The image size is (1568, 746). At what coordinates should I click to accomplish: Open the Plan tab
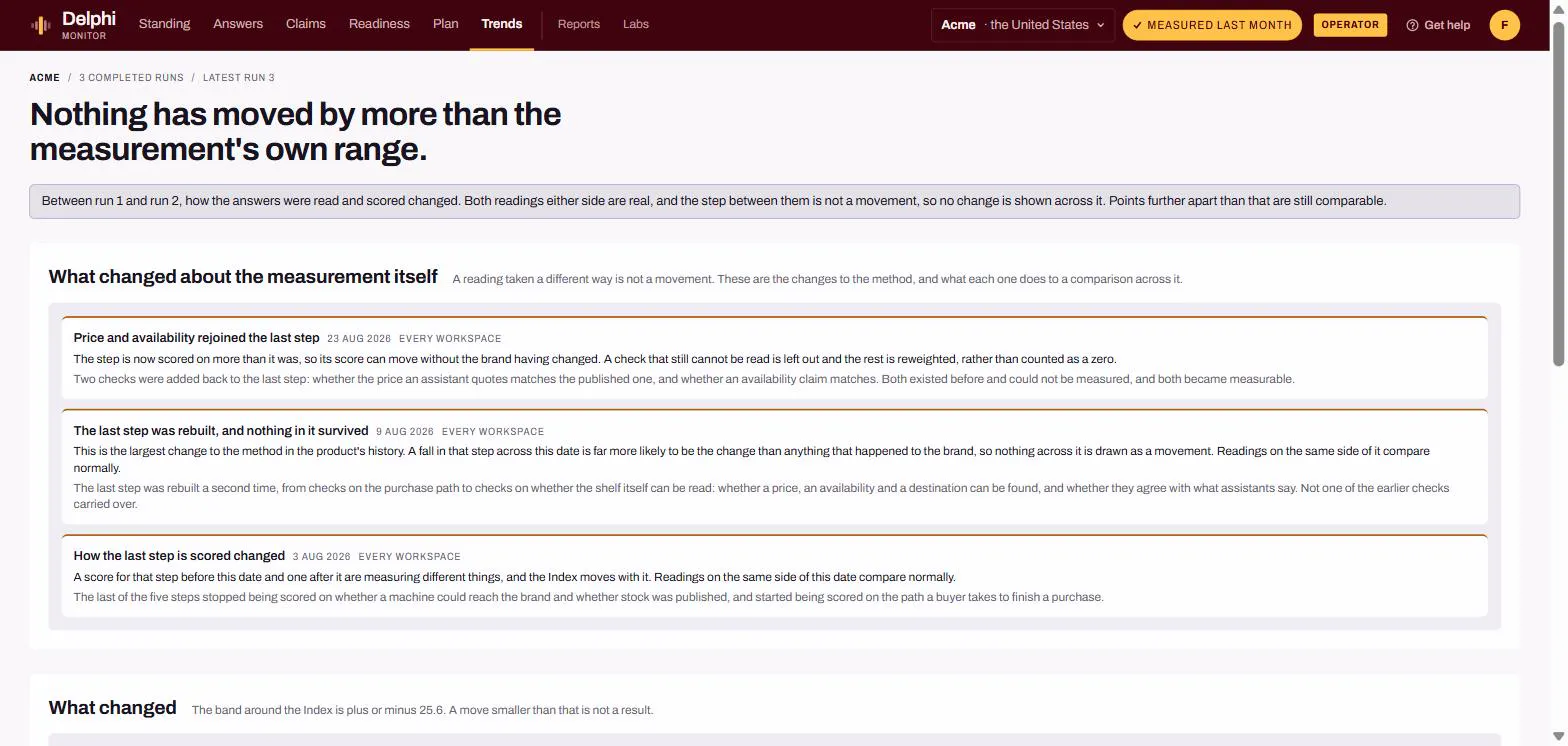[x=446, y=24]
